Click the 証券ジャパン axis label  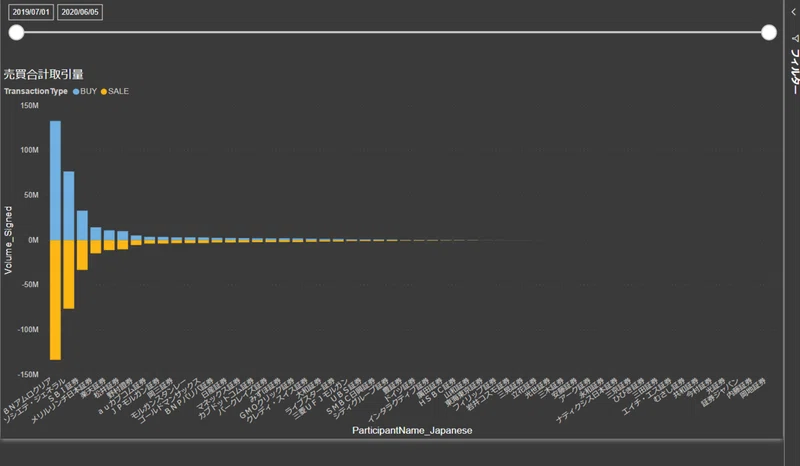point(719,393)
